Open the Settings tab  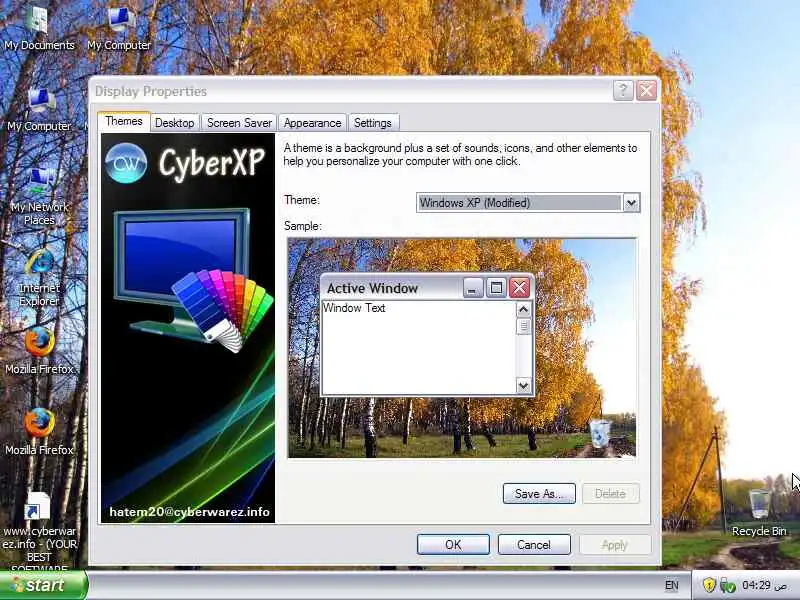(x=372, y=123)
